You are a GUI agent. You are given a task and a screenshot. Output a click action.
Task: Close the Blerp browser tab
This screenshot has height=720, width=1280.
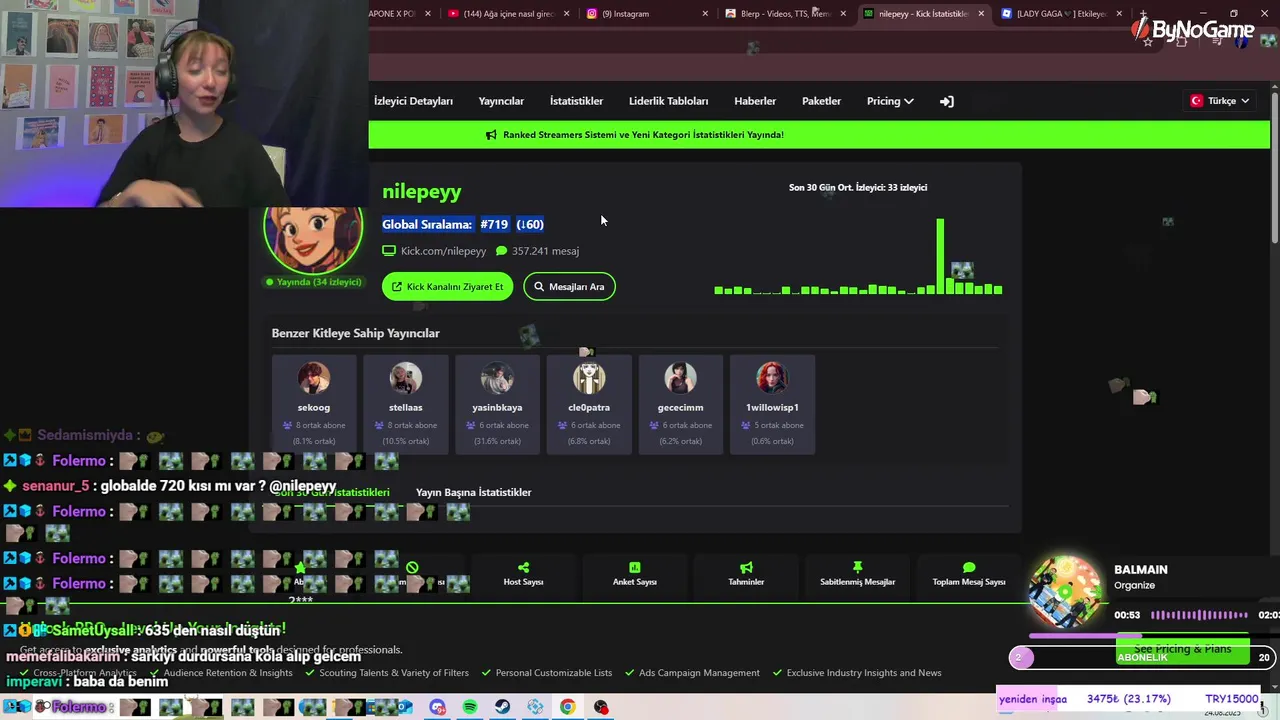click(843, 14)
